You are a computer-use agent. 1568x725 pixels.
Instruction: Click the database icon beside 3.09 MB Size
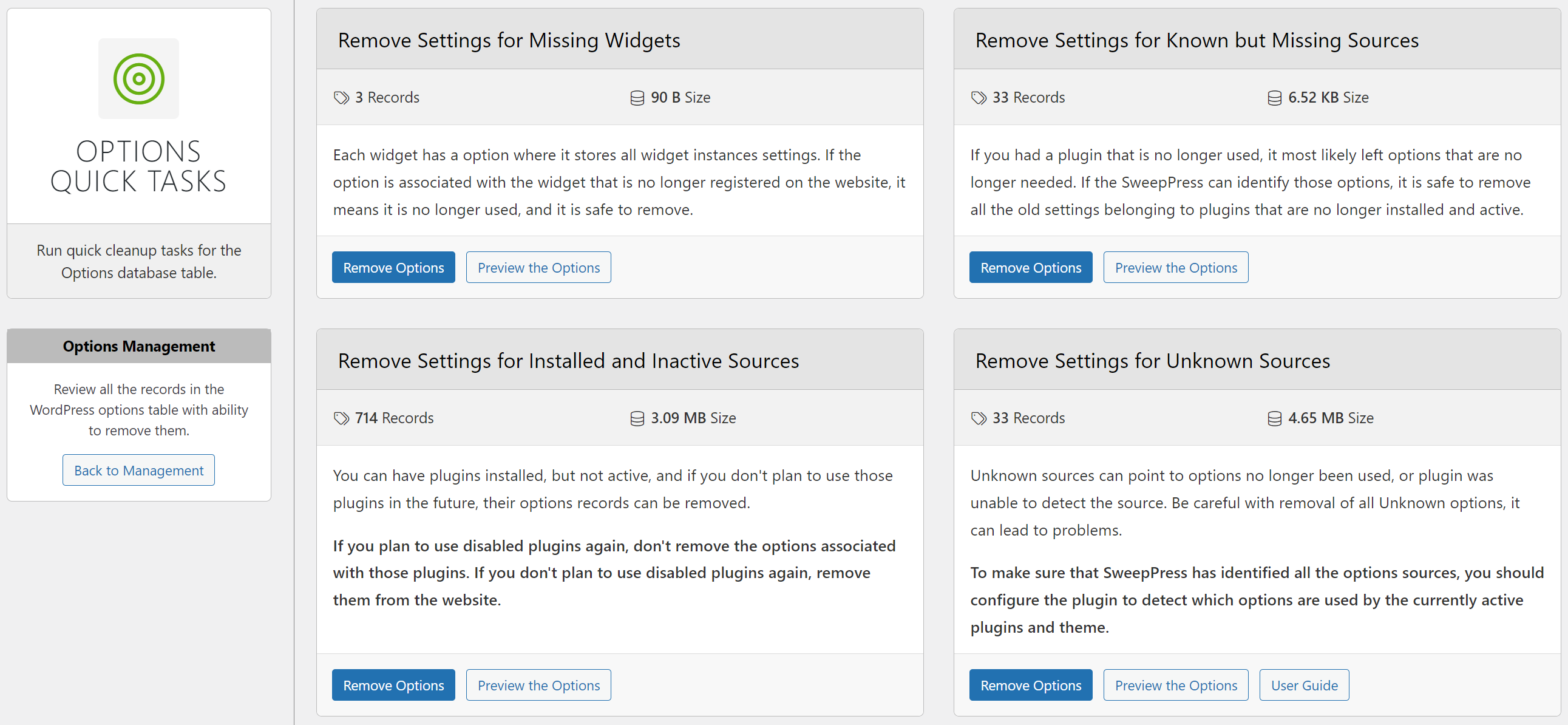(637, 418)
